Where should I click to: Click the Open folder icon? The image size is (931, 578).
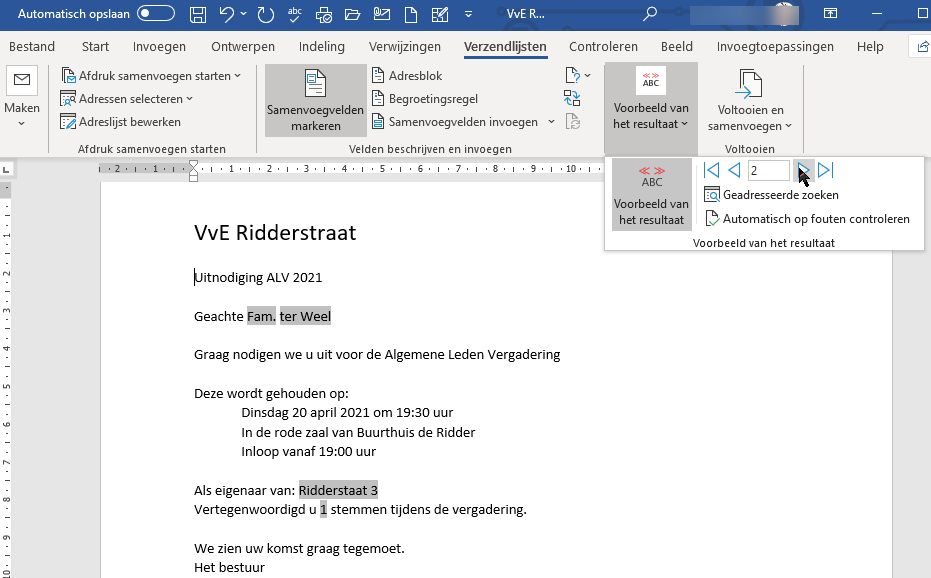click(x=353, y=14)
